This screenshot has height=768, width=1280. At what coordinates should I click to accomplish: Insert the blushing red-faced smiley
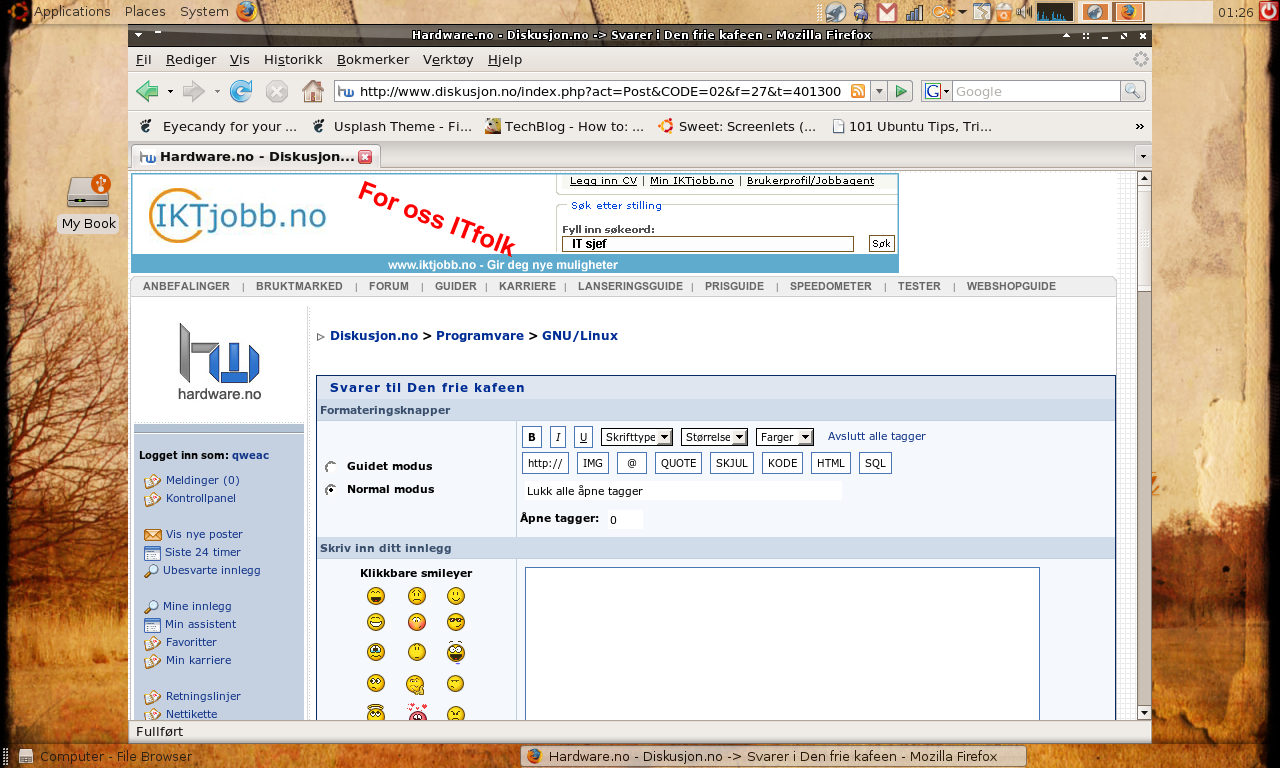click(x=417, y=622)
